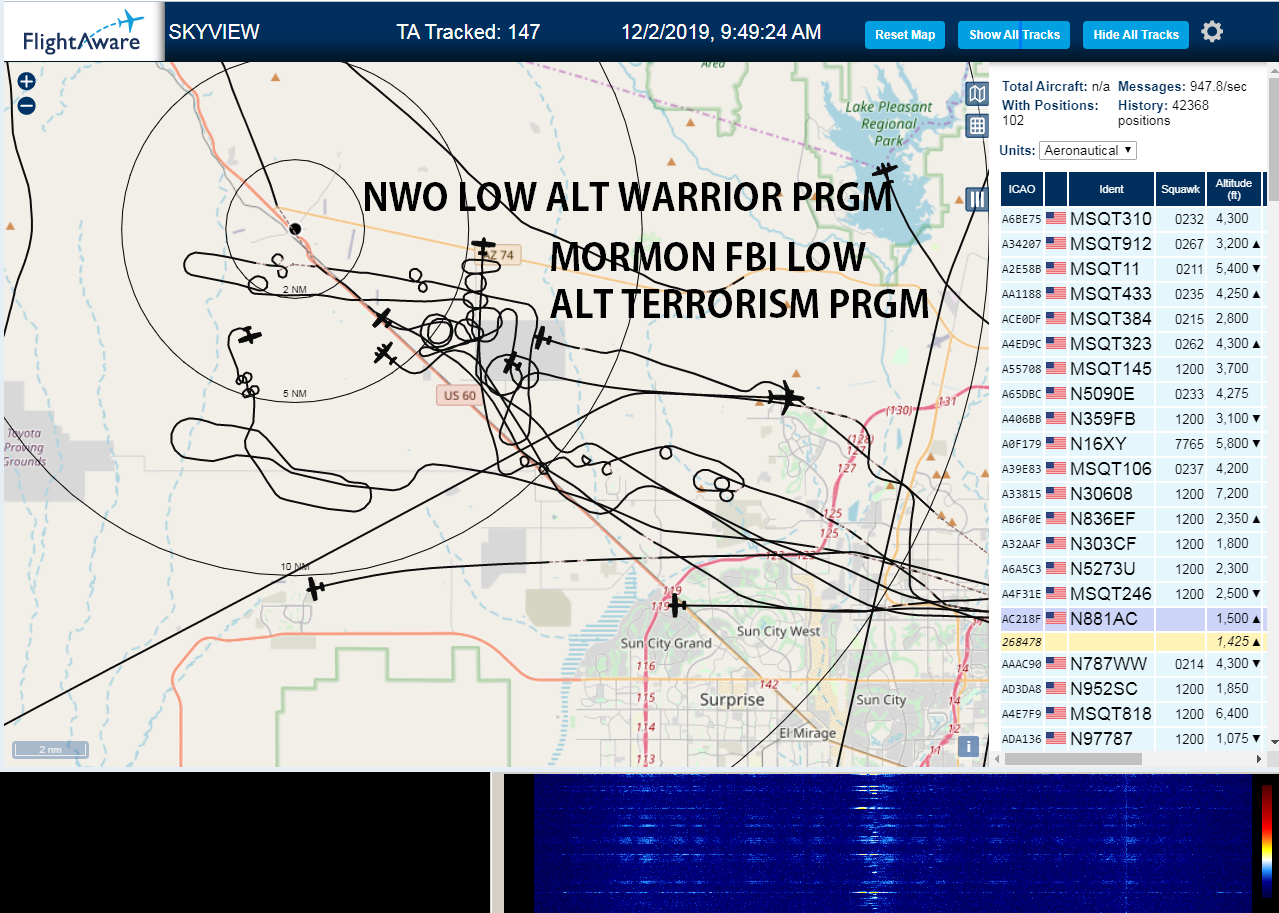Zoom in the map with plus button
Screen dimensions: 1279x913
pos(26,82)
